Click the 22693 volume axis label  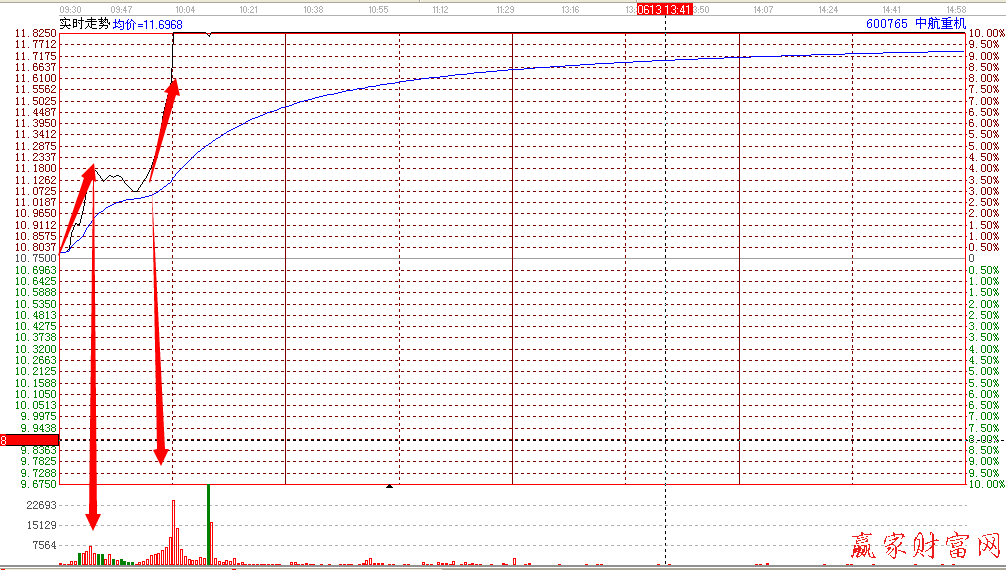point(40,505)
